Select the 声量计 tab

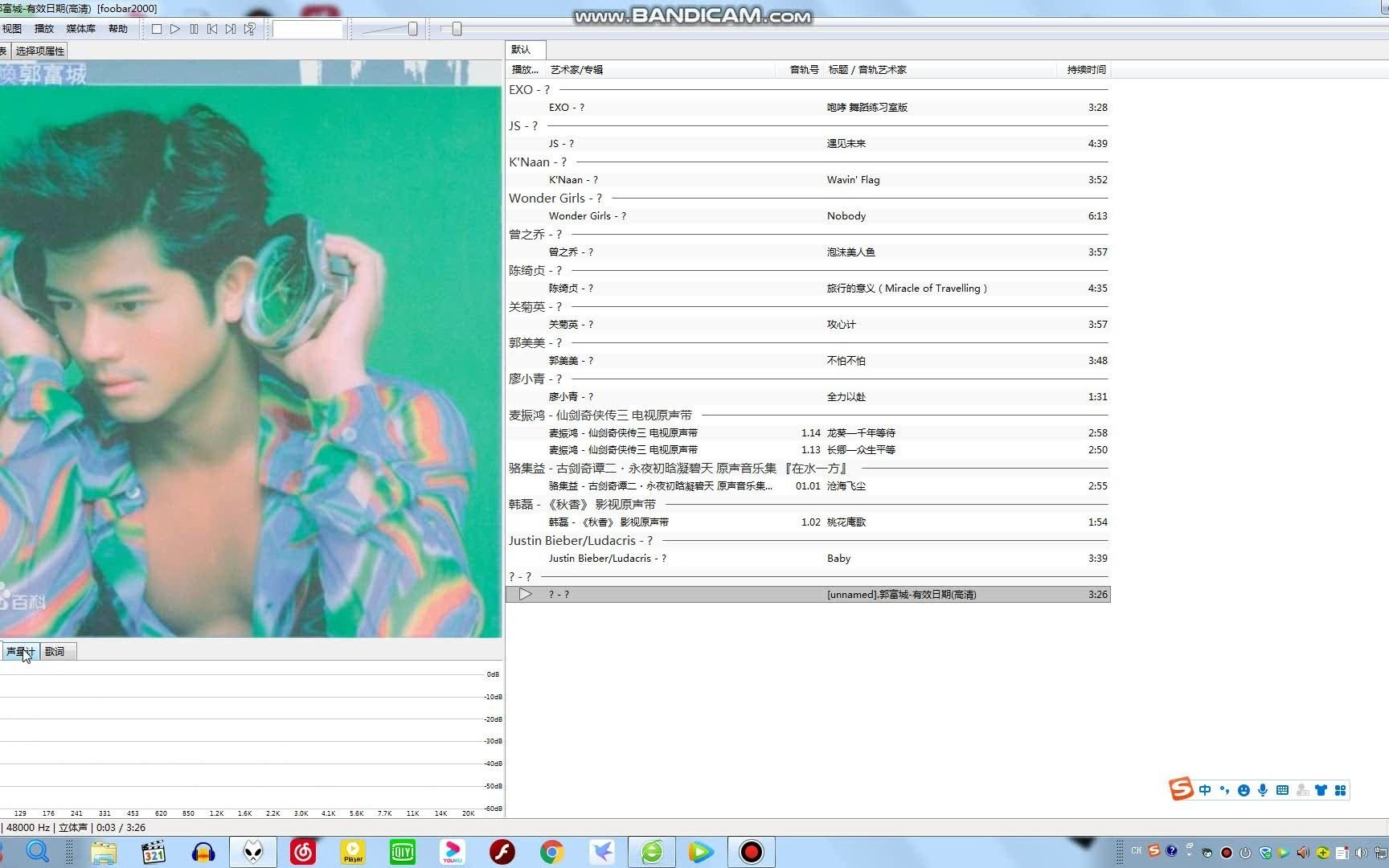pos(20,652)
